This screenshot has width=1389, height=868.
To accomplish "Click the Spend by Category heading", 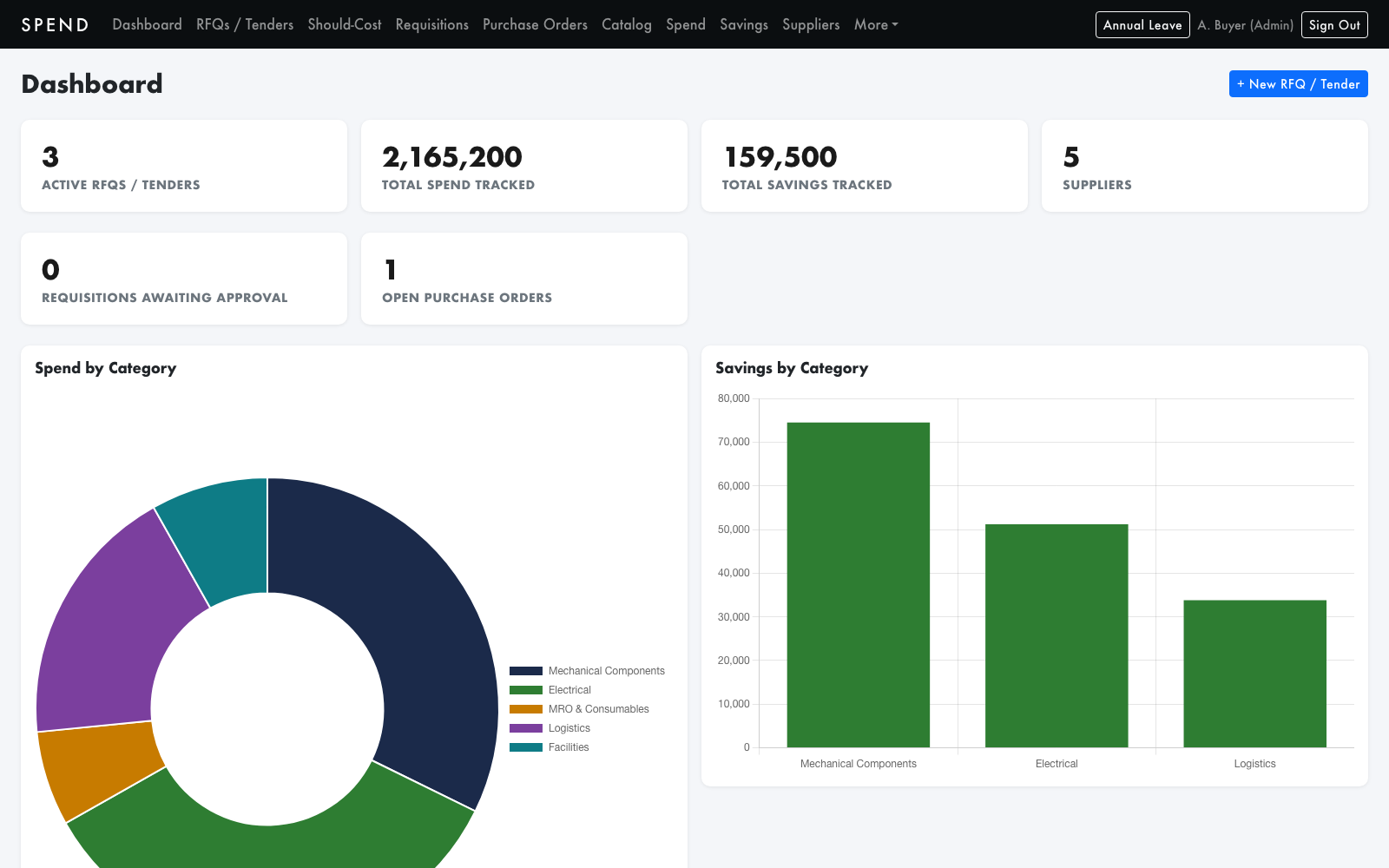I will pyautogui.click(x=105, y=368).
